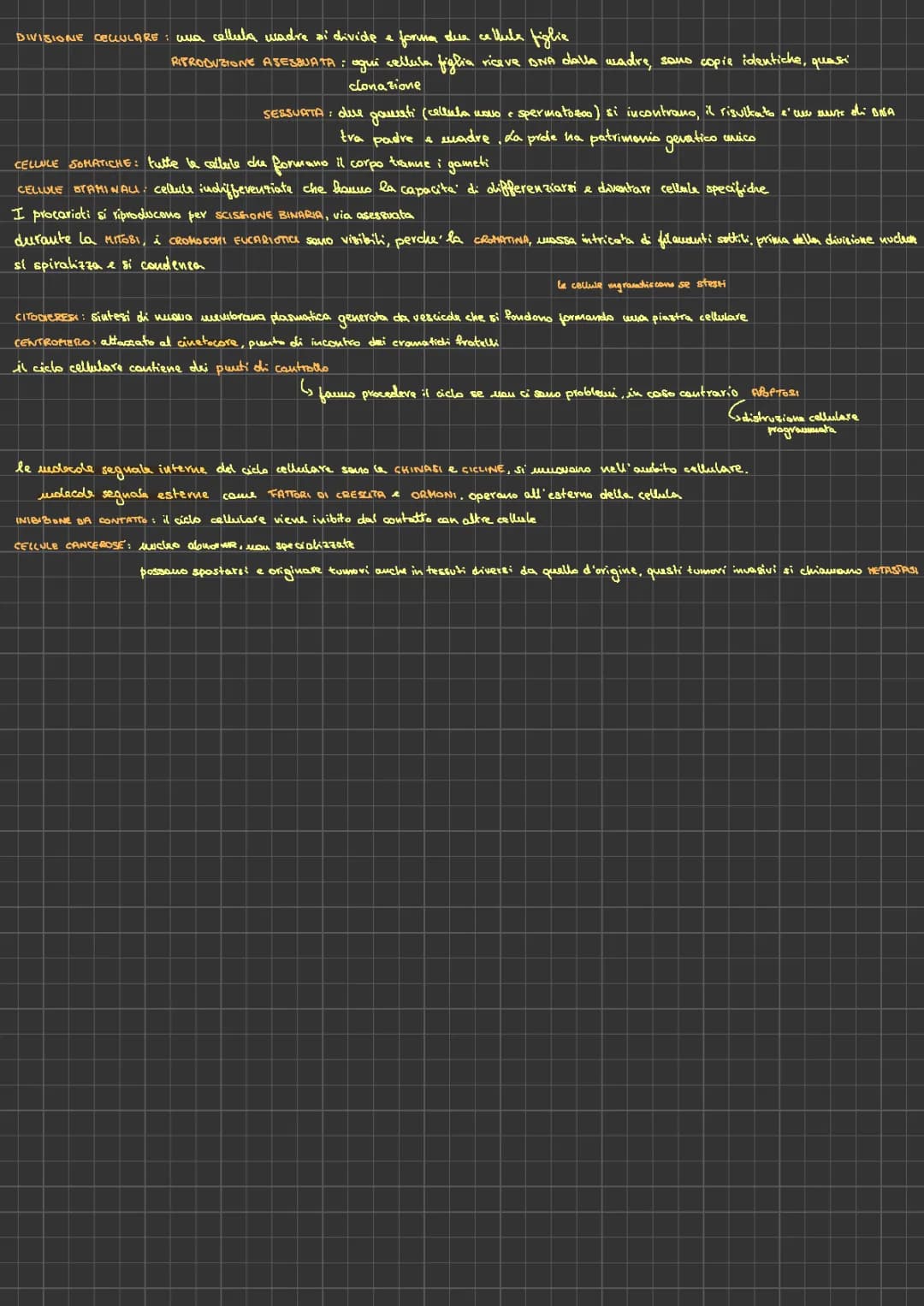924x1306 pixels.
Task: Select the words 'molecole segnale esterne'
Action: (124, 496)
